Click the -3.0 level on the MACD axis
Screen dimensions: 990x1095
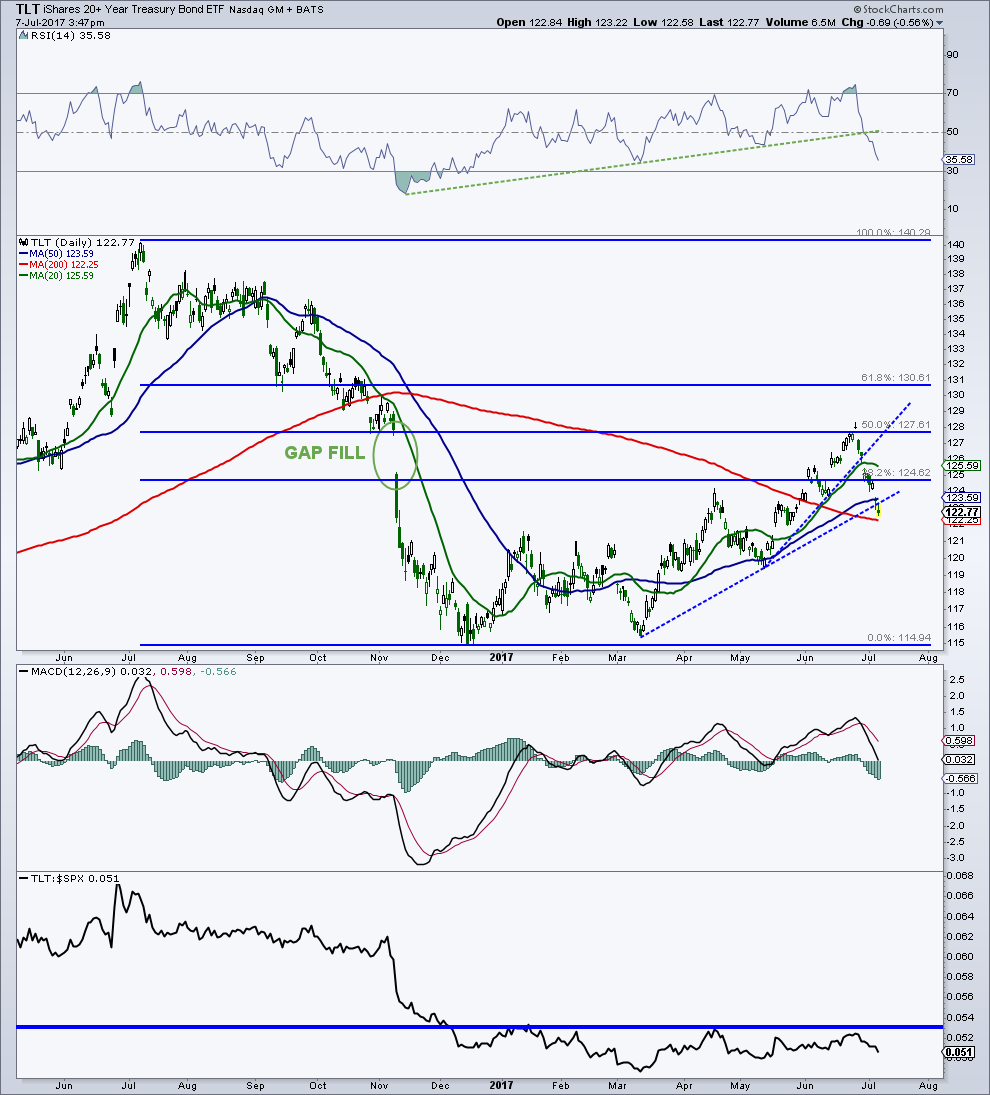click(956, 858)
